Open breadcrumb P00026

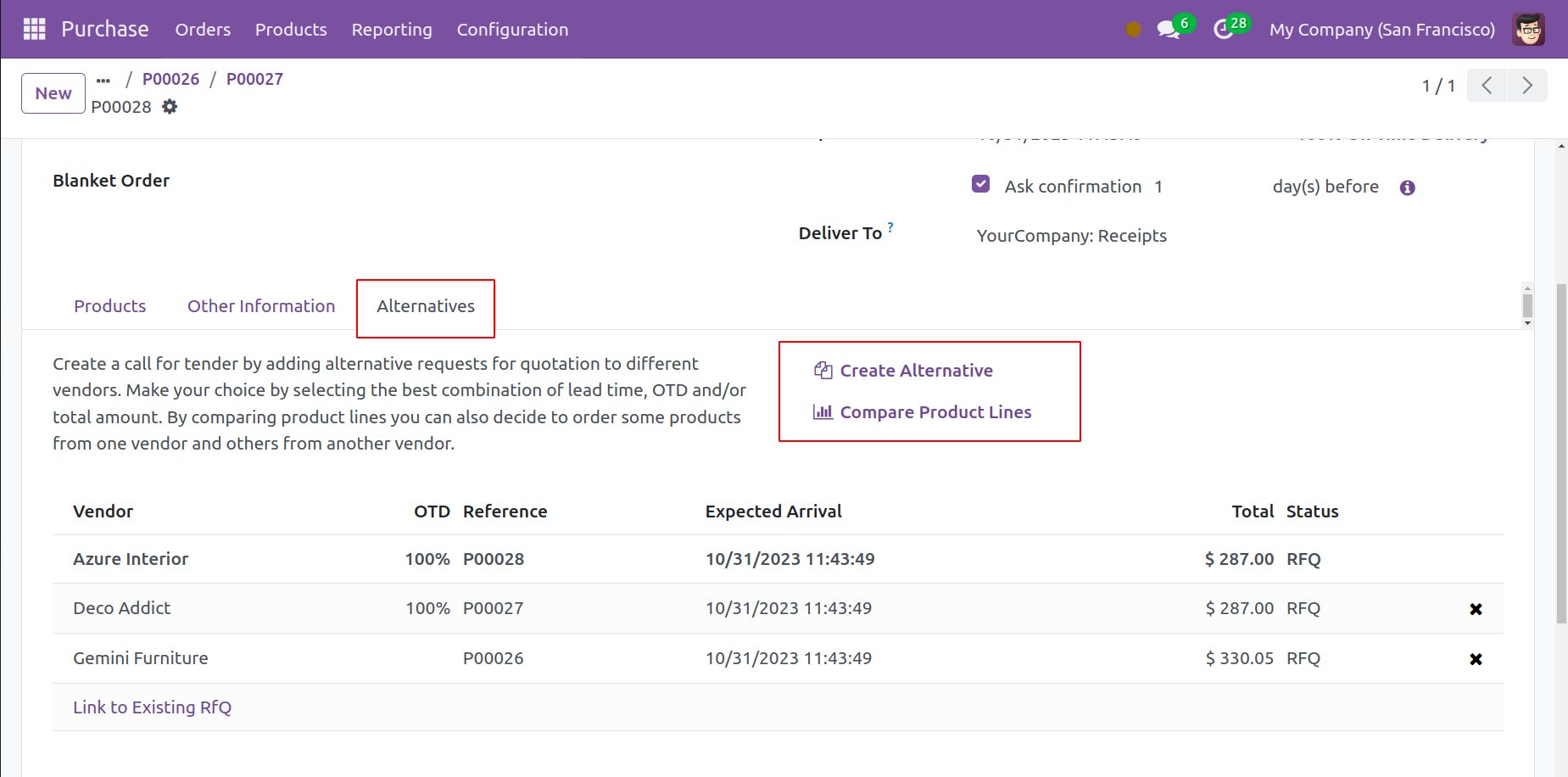[x=170, y=79]
